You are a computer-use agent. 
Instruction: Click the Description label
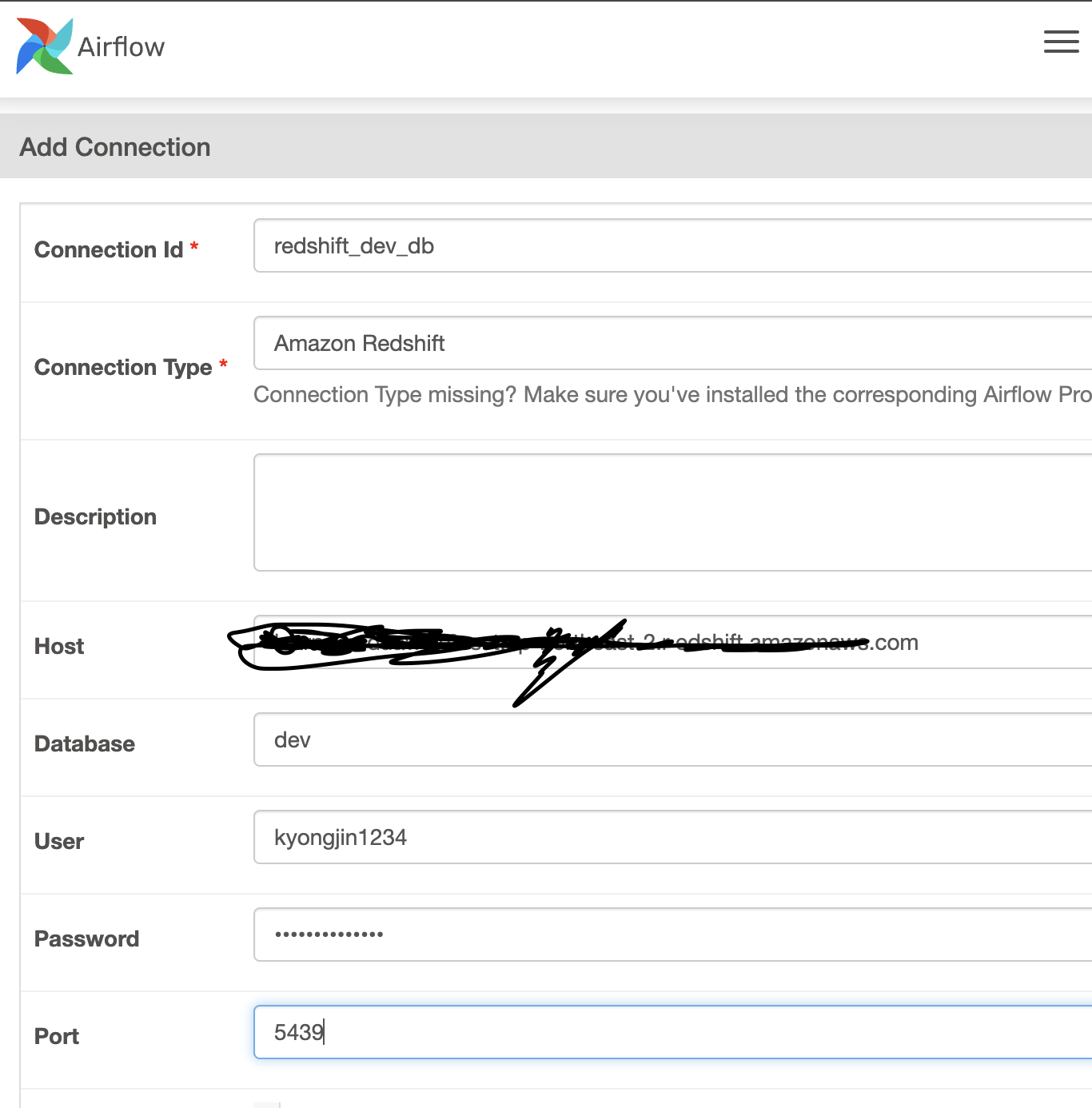(95, 517)
